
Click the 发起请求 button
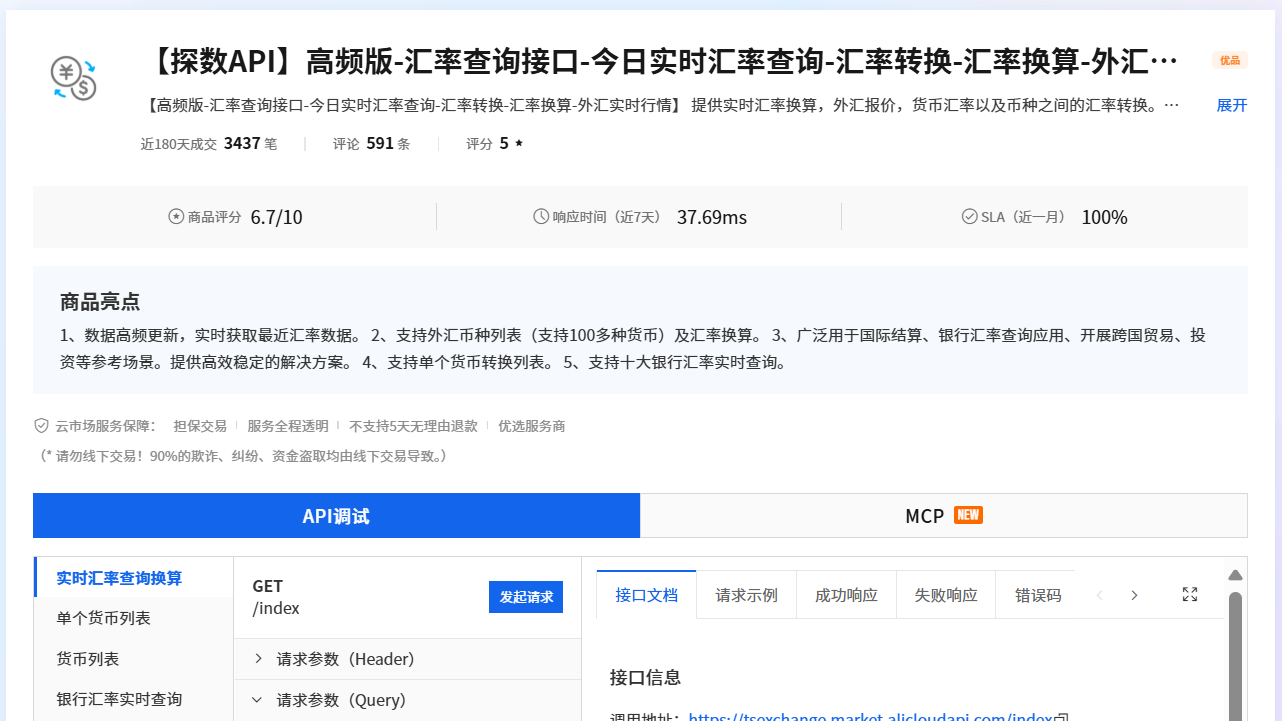[x=526, y=596]
